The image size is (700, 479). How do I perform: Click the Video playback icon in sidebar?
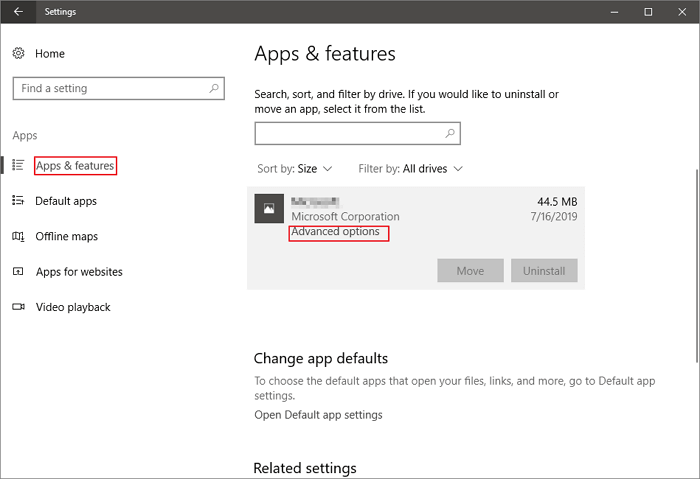(18, 307)
